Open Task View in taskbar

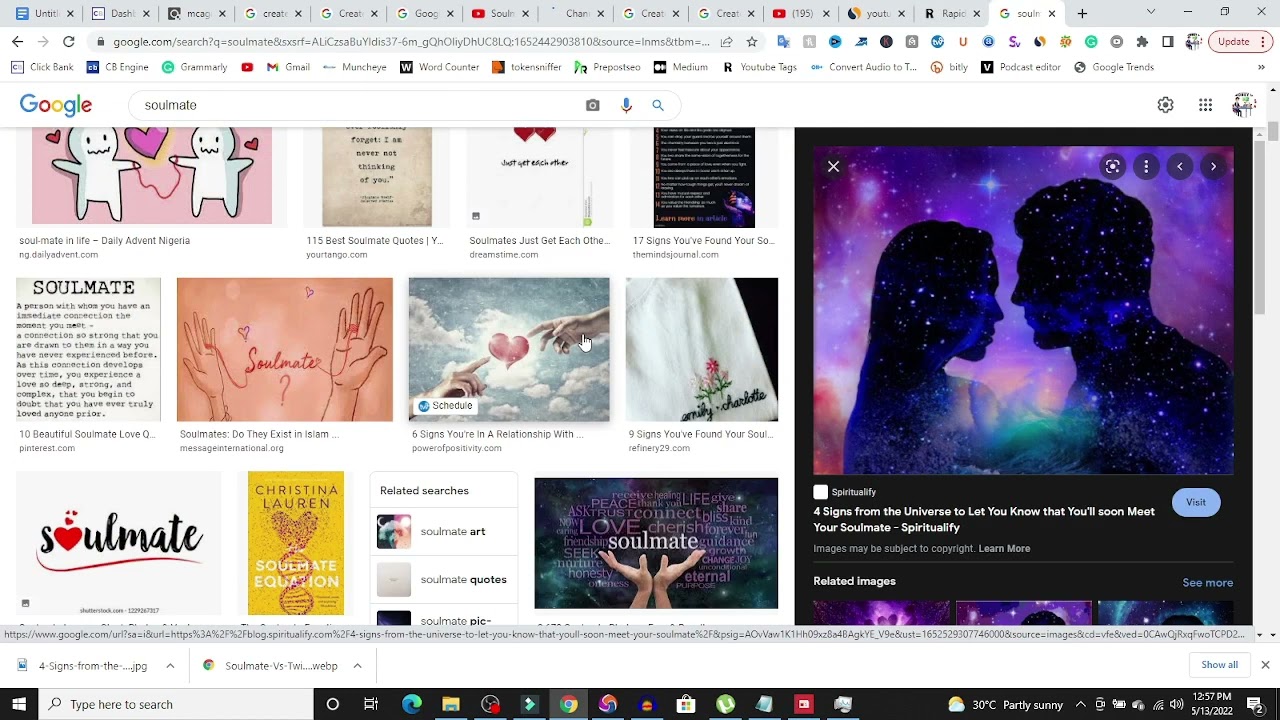click(x=371, y=704)
